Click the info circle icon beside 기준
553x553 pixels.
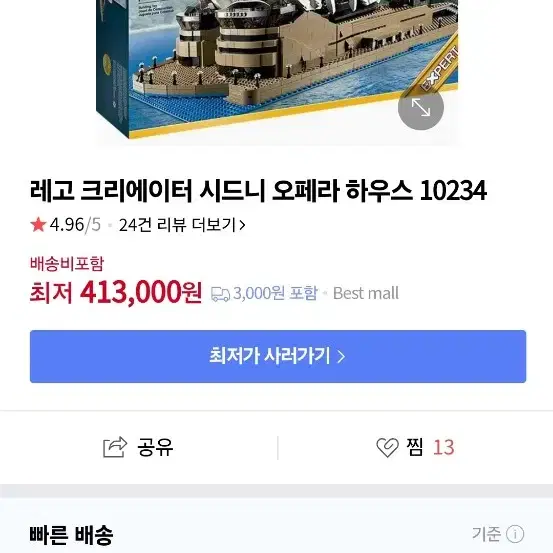pyautogui.click(x=515, y=534)
